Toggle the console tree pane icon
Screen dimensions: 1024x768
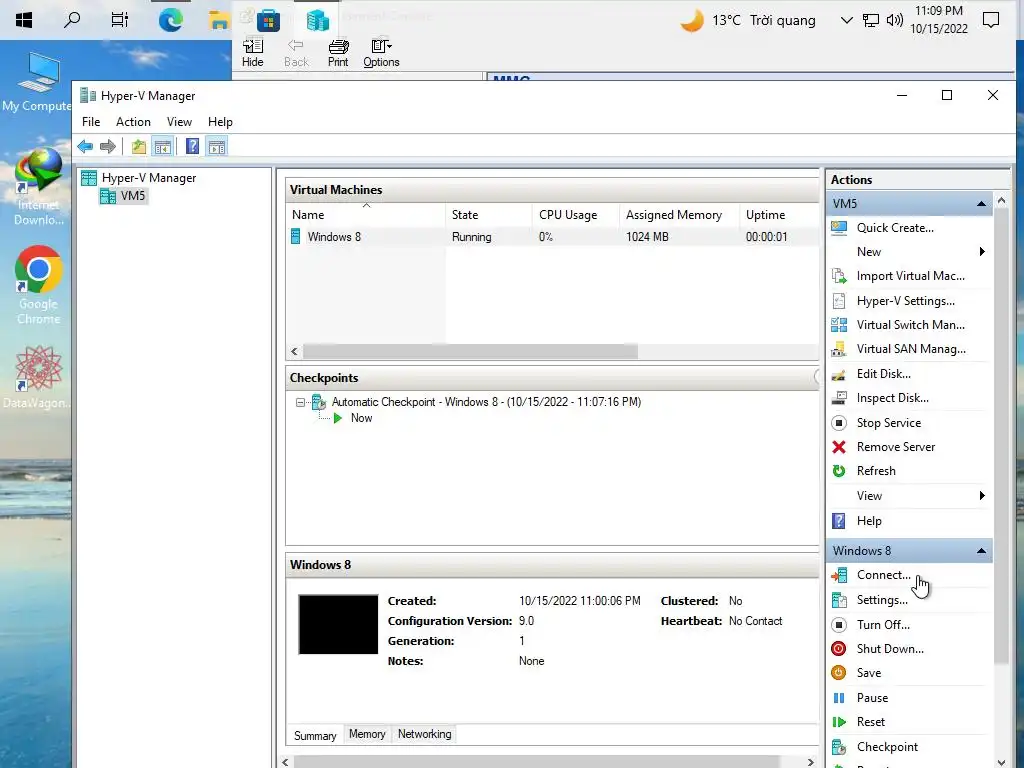(x=163, y=146)
